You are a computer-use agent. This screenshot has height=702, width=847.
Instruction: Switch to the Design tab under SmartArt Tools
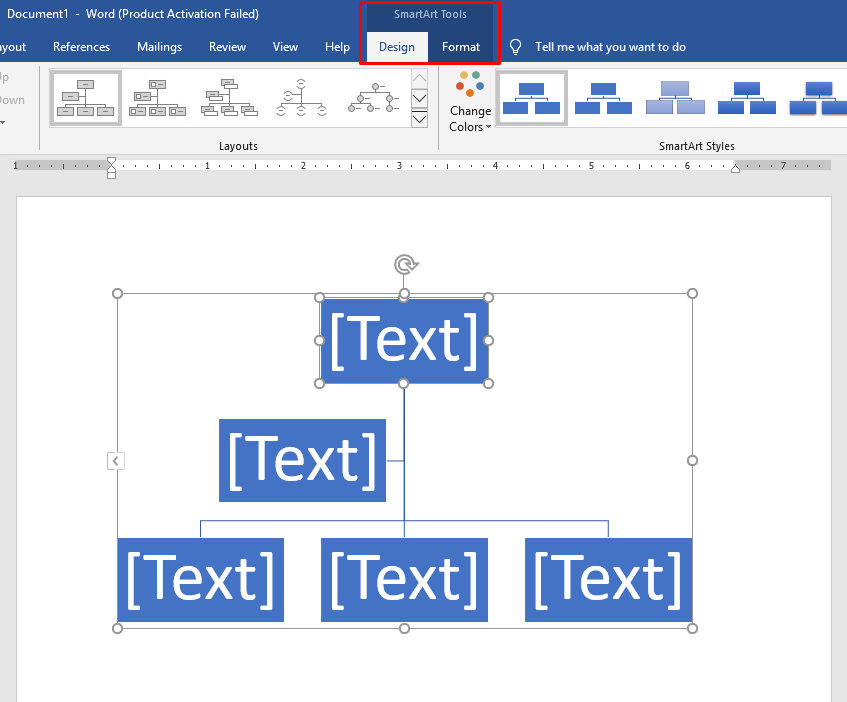397,47
